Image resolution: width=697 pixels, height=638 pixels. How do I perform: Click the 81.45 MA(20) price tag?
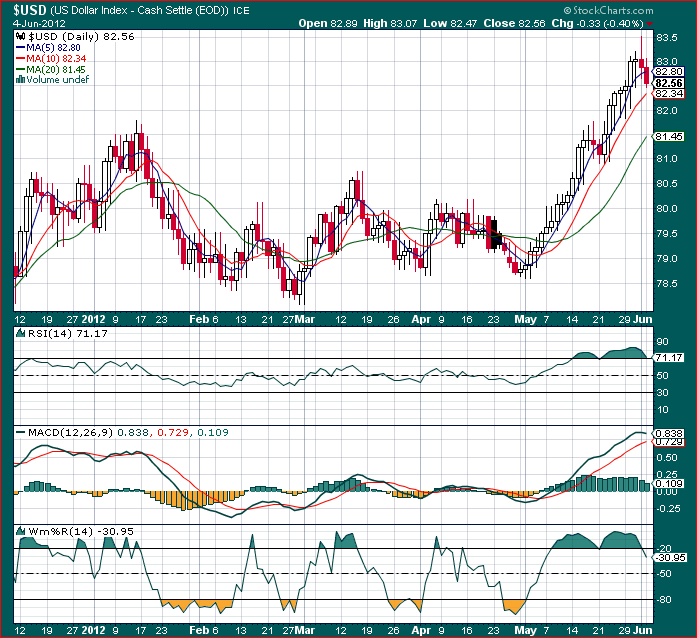click(668, 136)
